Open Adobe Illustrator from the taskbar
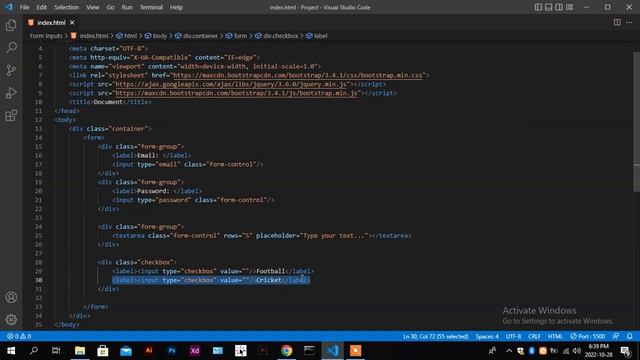 (x=149, y=351)
